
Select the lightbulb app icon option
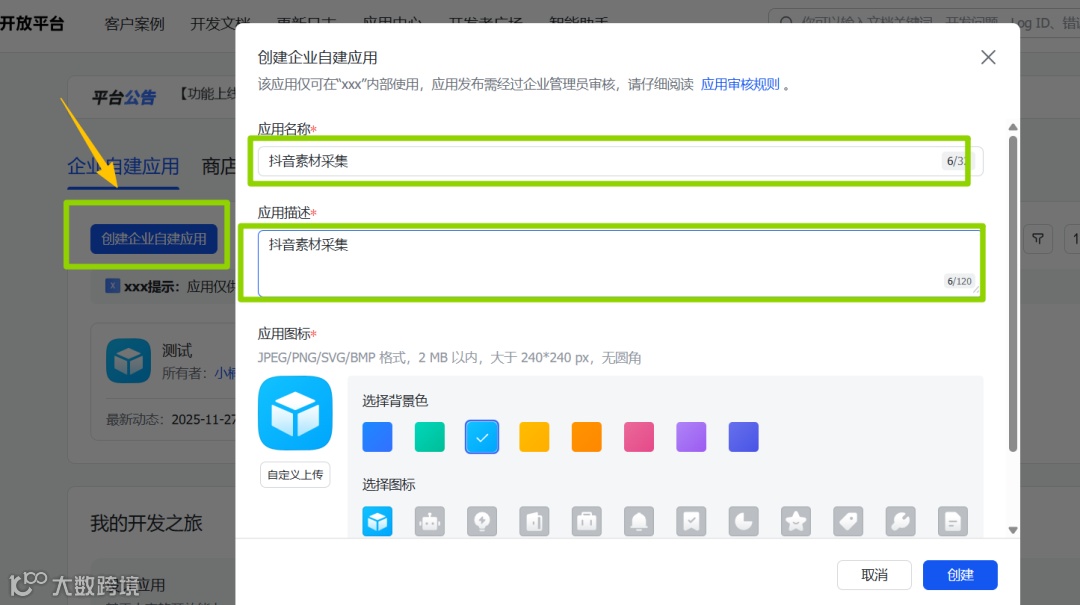tap(482, 521)
